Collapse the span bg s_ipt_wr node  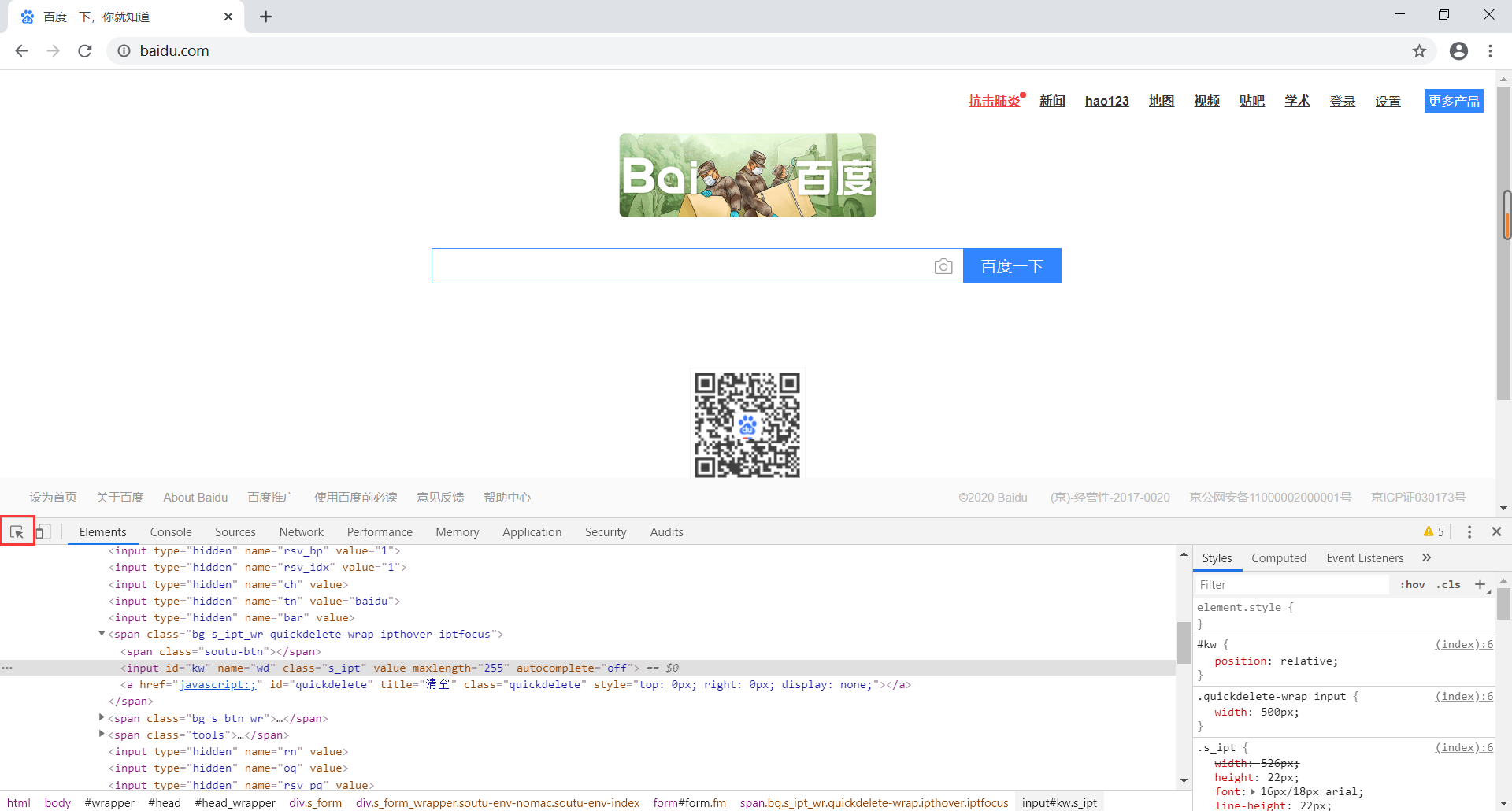(x=102, y=634)
